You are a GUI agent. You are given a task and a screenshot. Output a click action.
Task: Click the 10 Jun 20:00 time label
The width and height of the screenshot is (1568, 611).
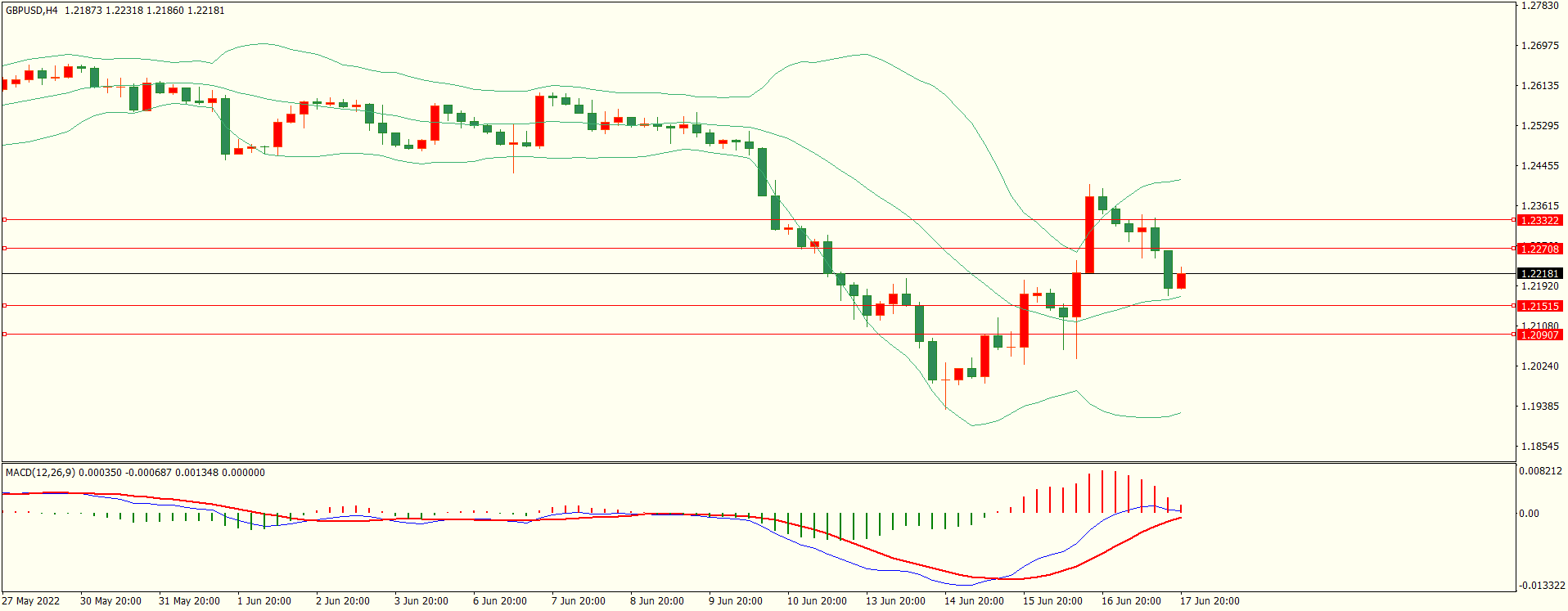point(817,601)
